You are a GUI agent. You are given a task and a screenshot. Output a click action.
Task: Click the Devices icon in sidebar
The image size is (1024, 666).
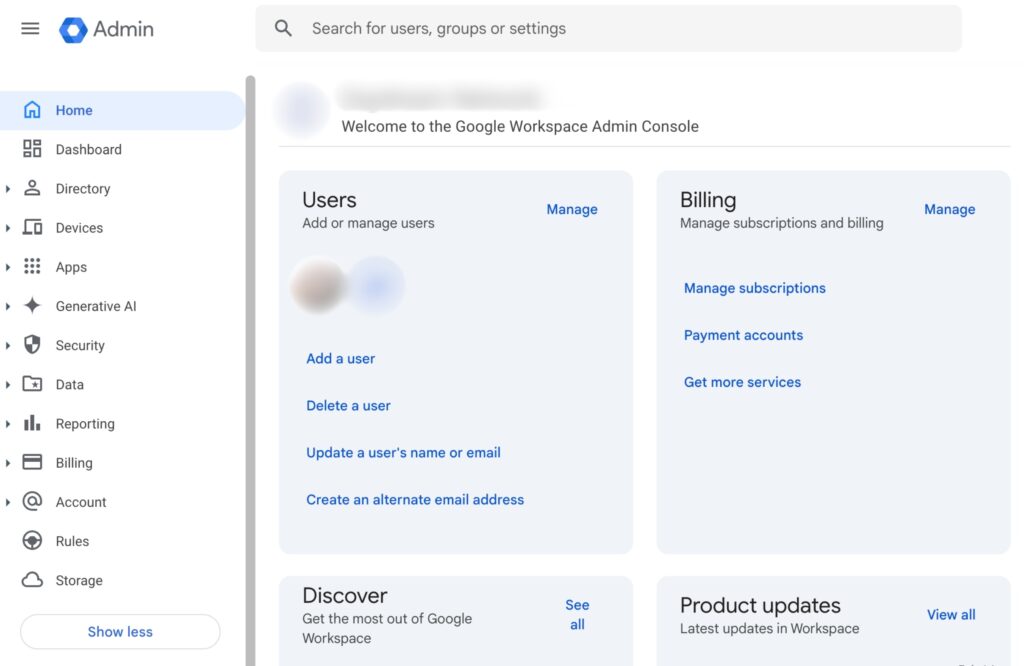[x=32, y=227]
